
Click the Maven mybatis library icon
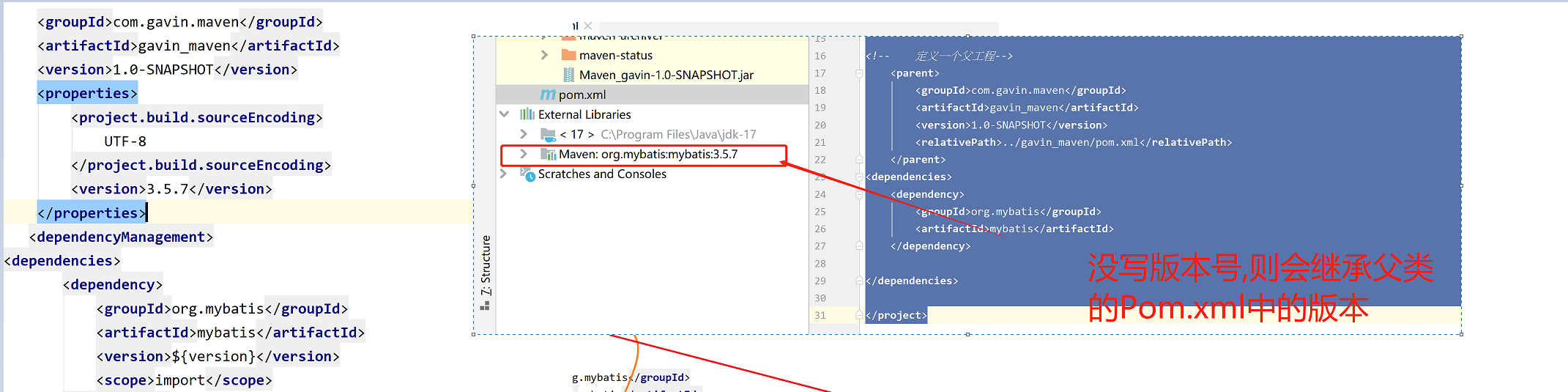548,155
